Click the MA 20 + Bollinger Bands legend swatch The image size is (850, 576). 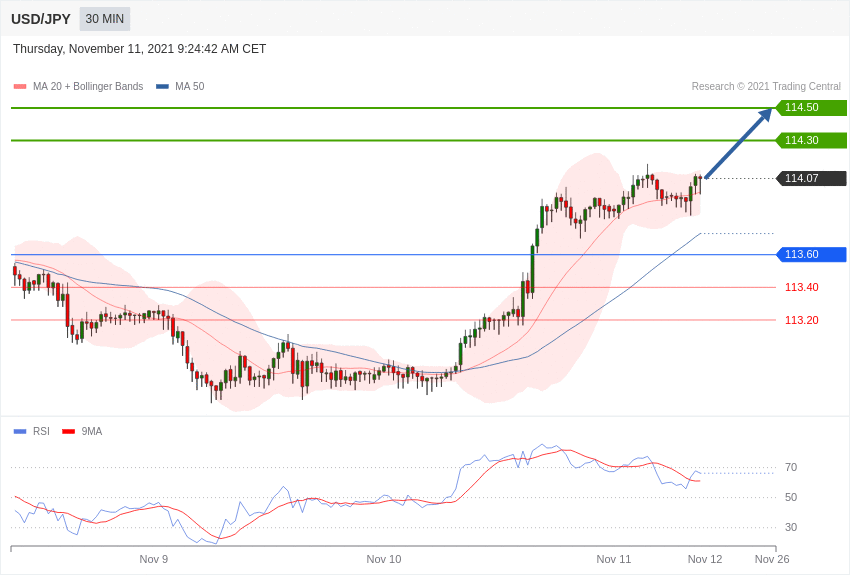pos(20,86)
